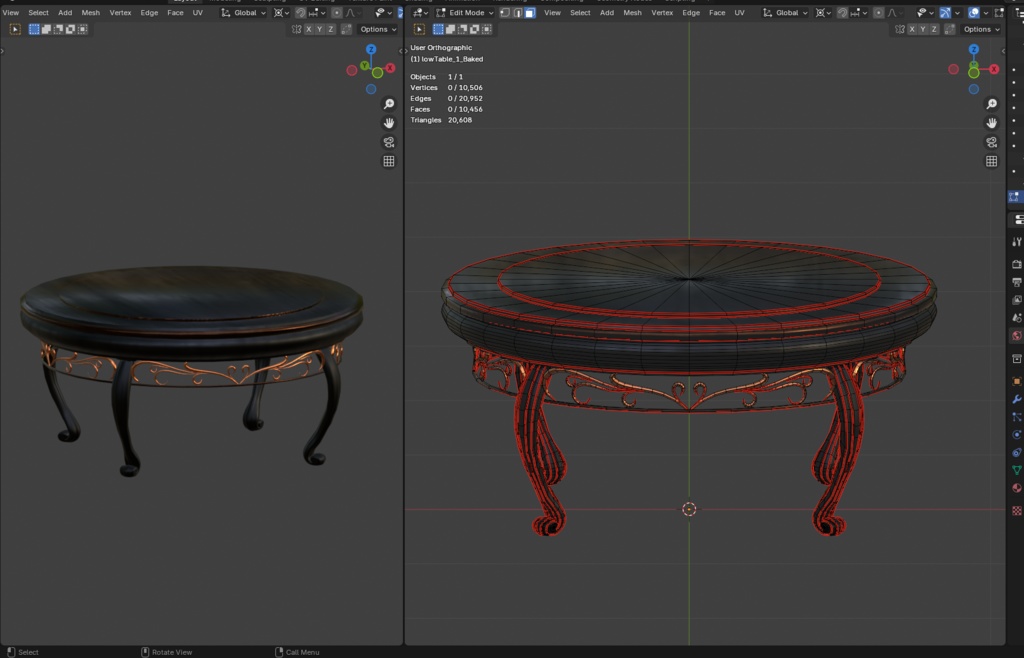Open the Render properties tab
The image size is (1024, 658).
[x=1016, y=264]
